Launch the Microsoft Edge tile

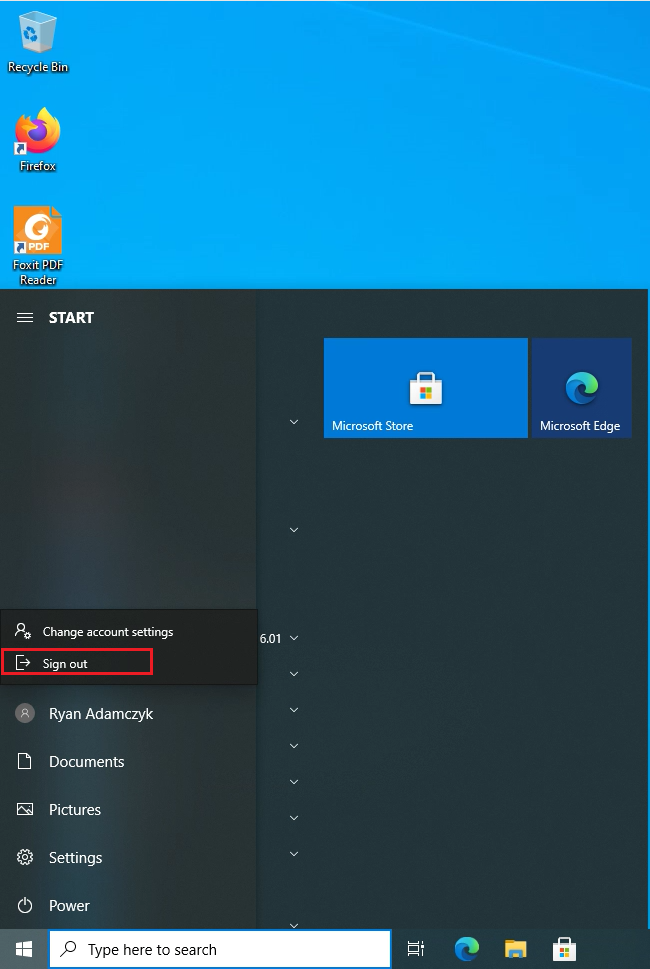tap(581, 387)
